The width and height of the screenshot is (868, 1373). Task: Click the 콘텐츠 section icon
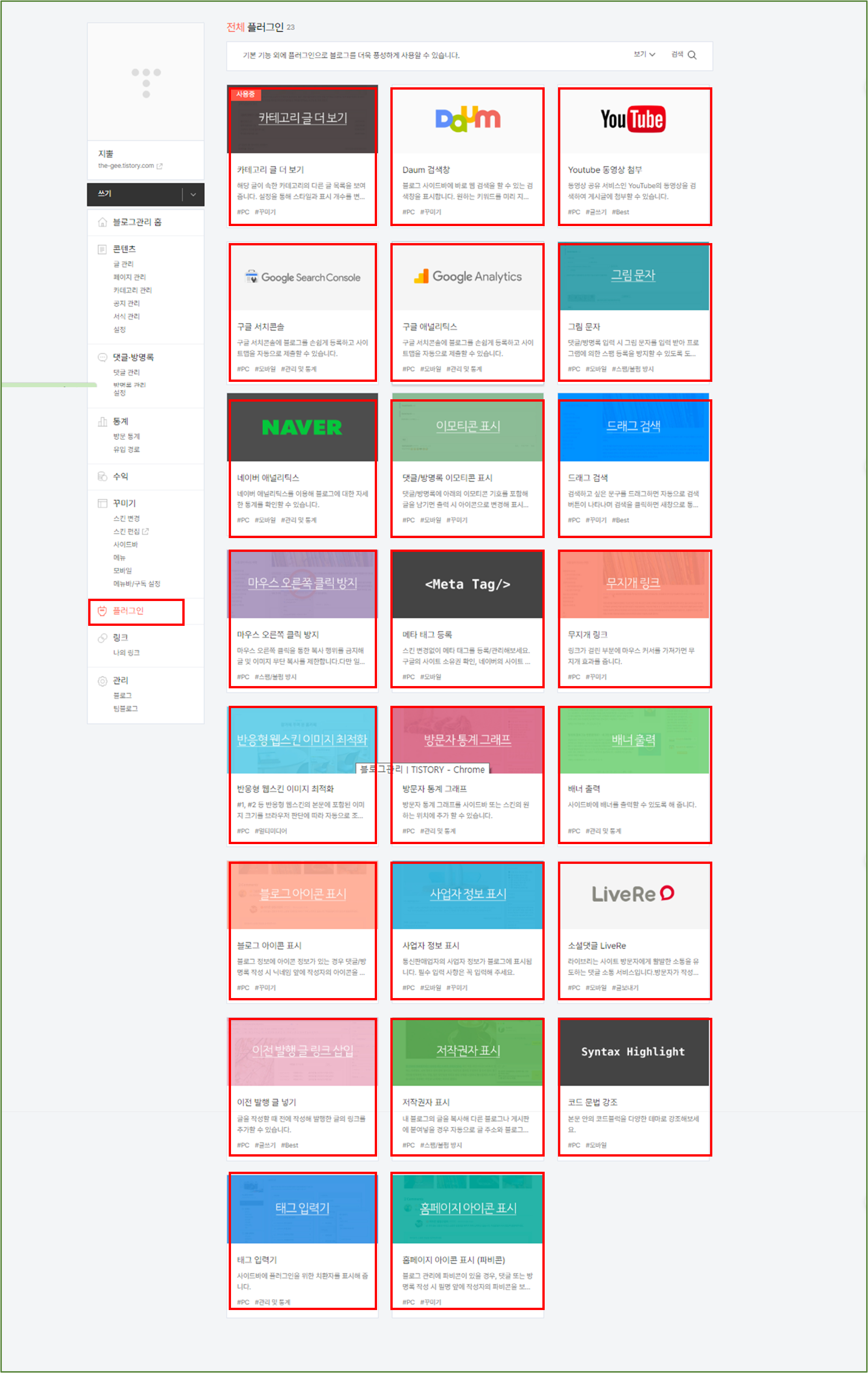coord(102,249)
